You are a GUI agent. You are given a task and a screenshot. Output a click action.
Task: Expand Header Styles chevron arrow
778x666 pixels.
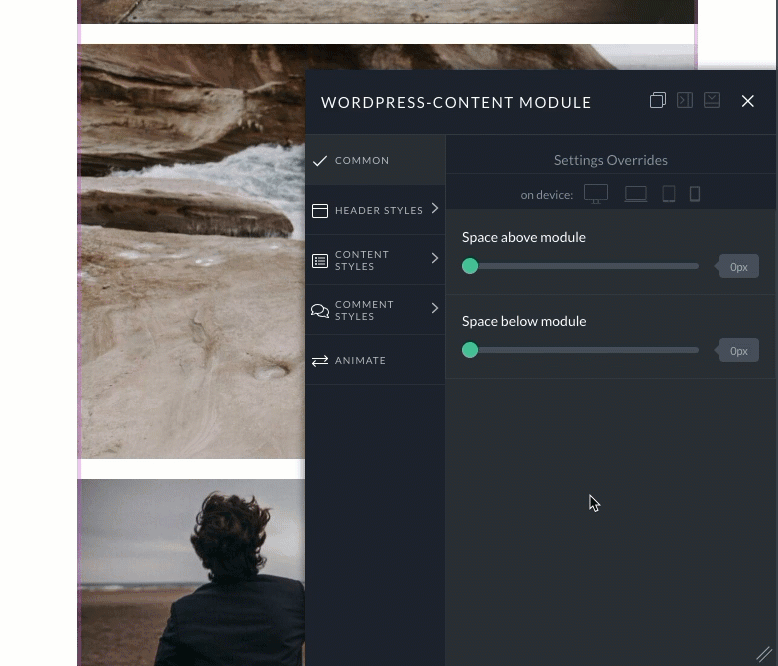435,208
